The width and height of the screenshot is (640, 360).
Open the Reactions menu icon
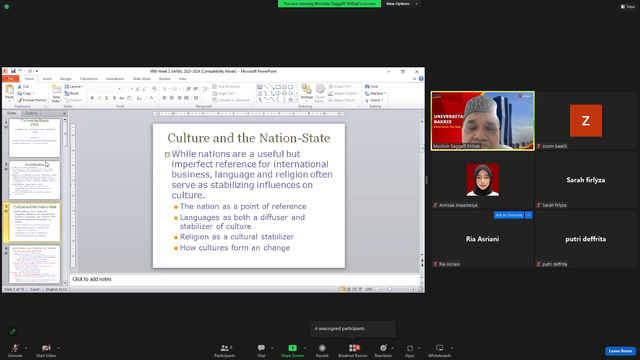(x=383, y=348)
